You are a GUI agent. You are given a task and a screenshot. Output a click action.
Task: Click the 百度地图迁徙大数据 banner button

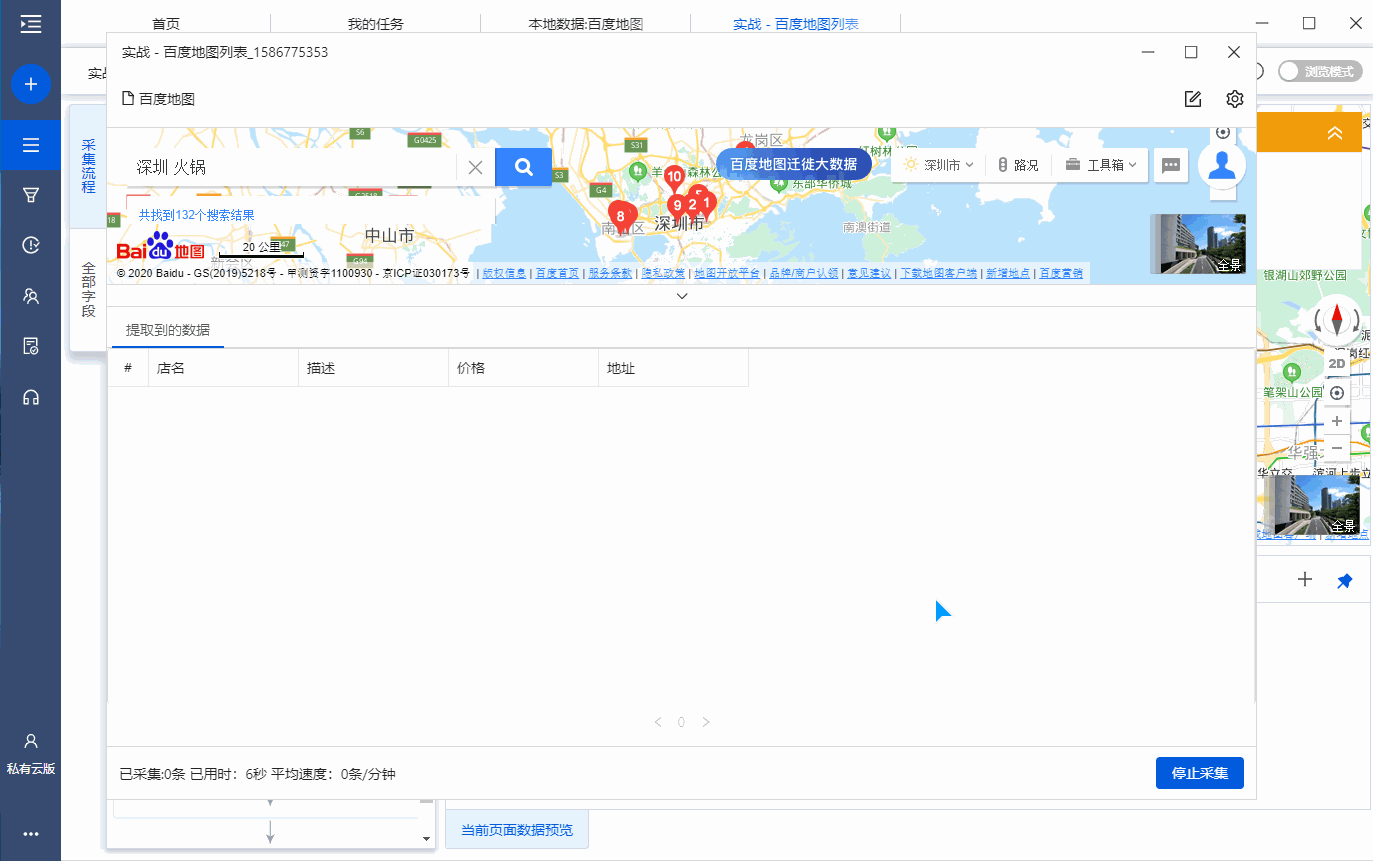click(794, 164)
